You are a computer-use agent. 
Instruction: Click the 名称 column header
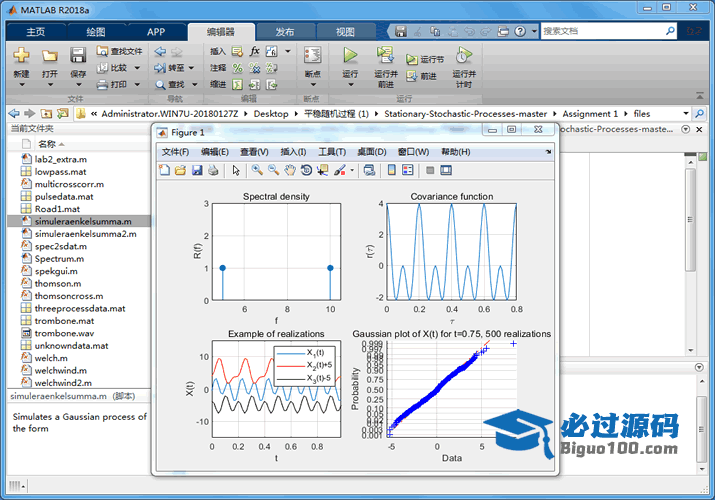[x=47, y=144]
